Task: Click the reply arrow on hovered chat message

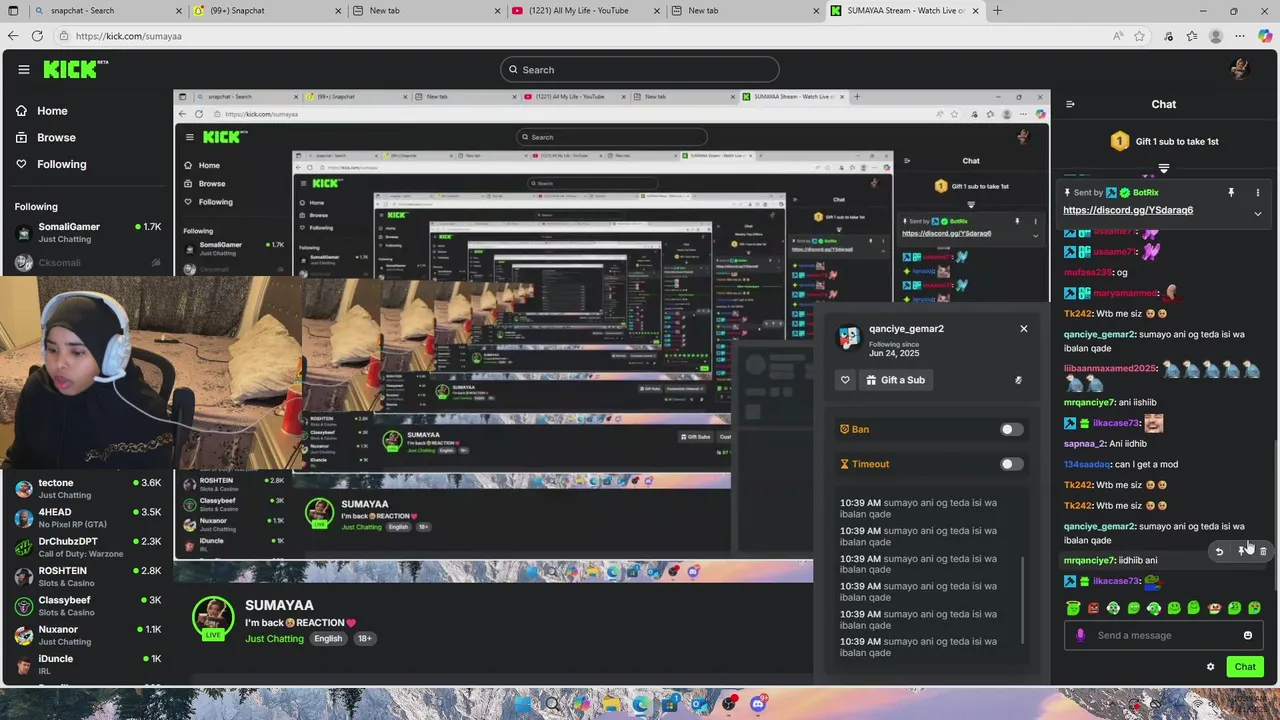Action: [x=1219, y=551]
